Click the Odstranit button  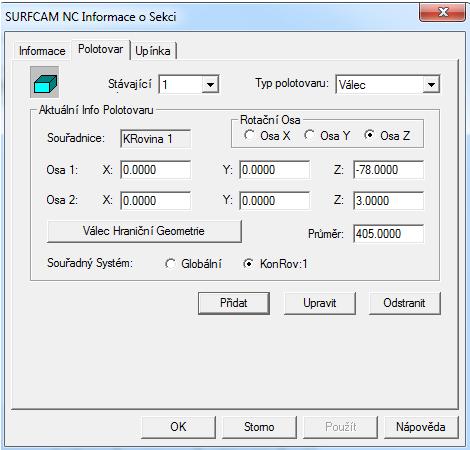(404, 303)
